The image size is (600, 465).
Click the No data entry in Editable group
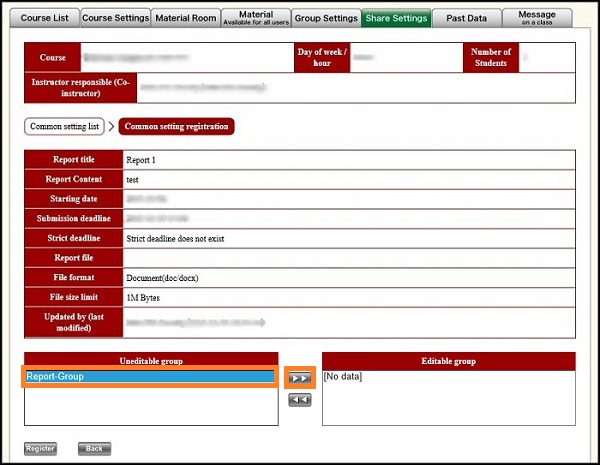344,377
